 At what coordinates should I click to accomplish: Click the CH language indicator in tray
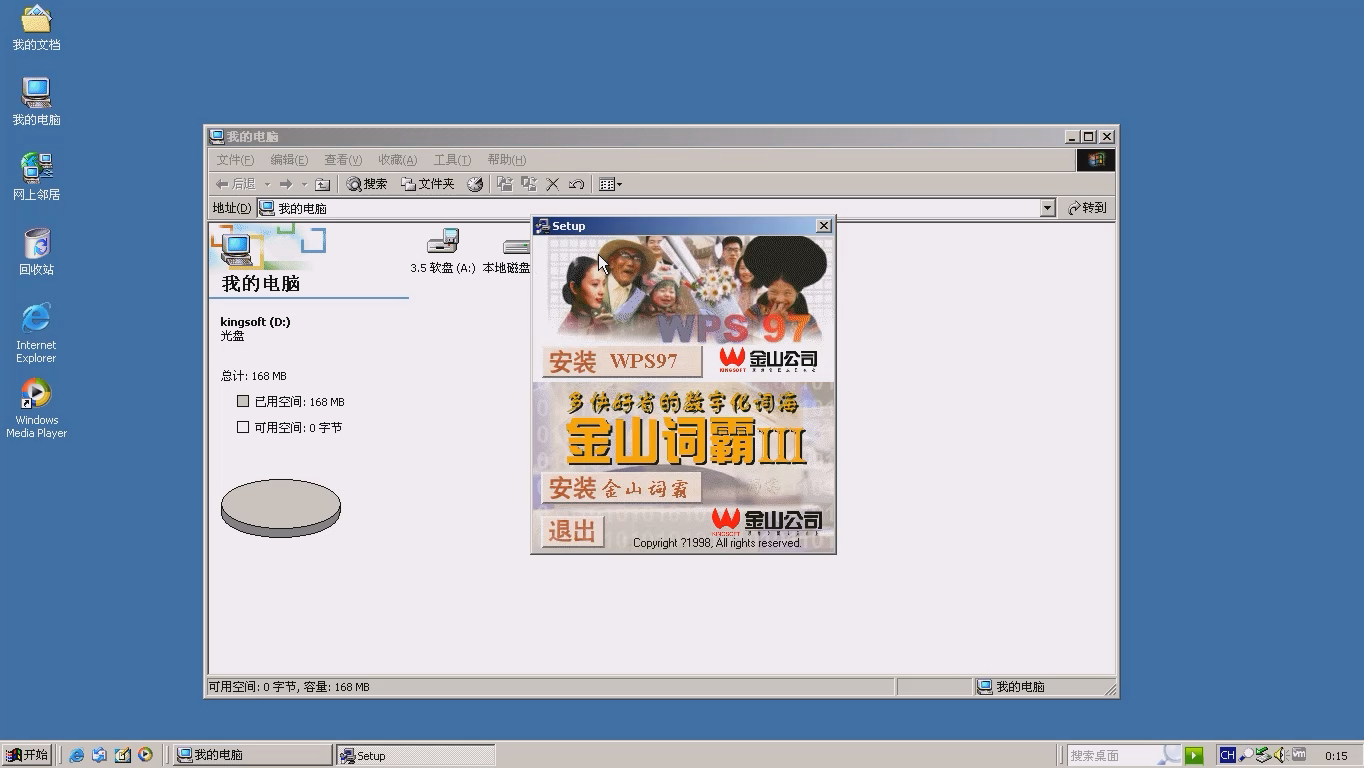click(1227, 755)
